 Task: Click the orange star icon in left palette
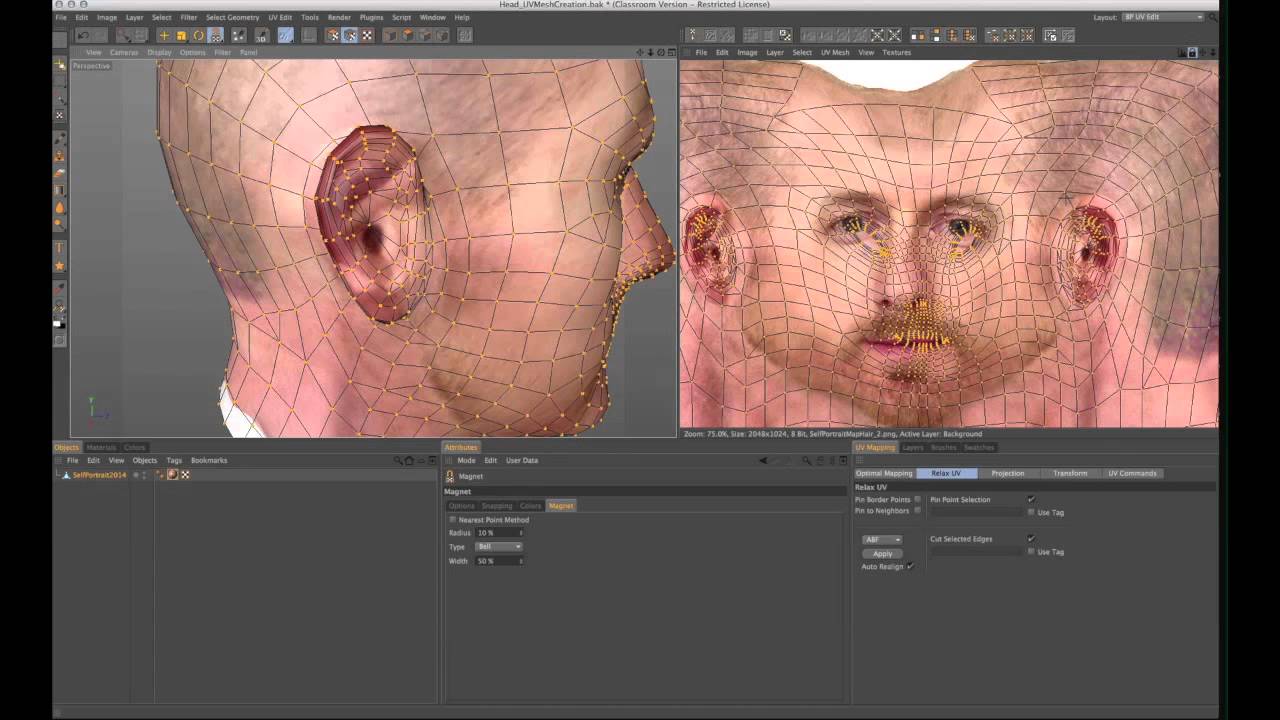[60, 266]
